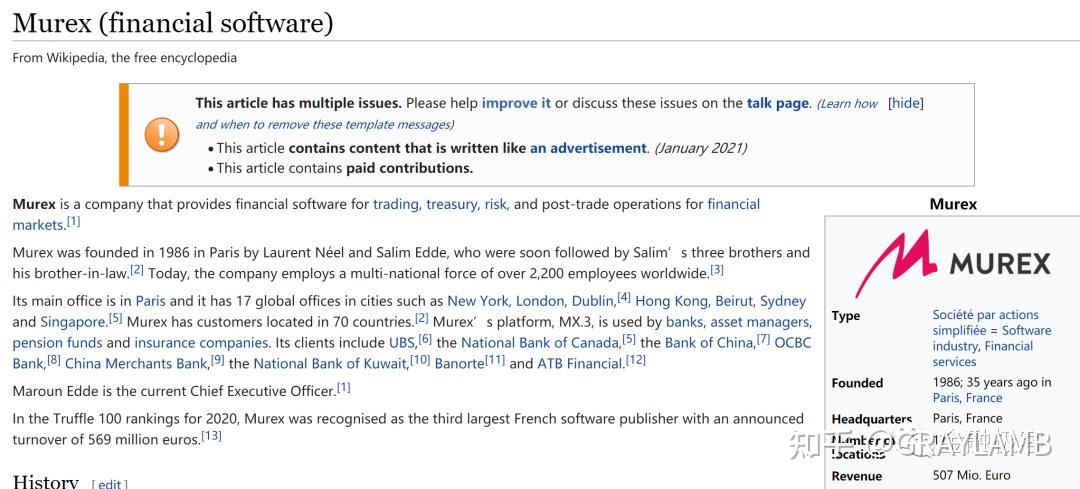Click the UBS client link

click(402, 343)
